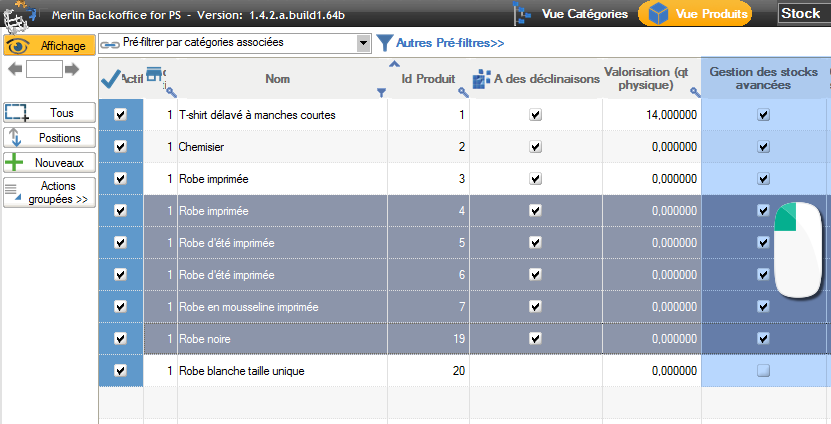
Task: Click the left arrow navigation icon
Action: [x=15, y=69]
